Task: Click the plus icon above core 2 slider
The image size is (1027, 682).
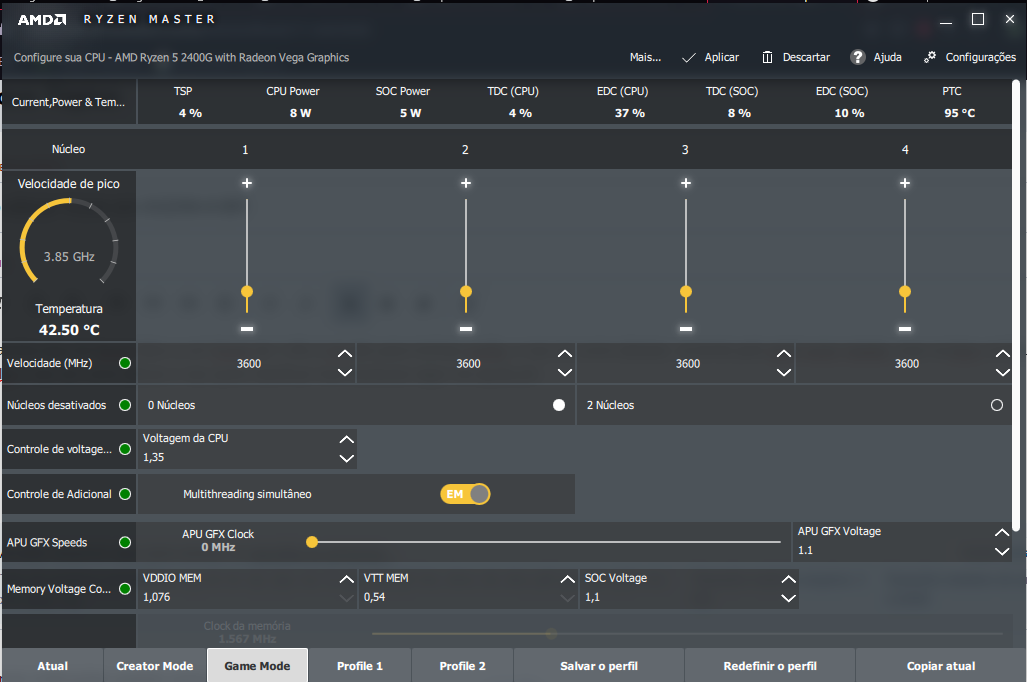Action: [x=466, y=183]
